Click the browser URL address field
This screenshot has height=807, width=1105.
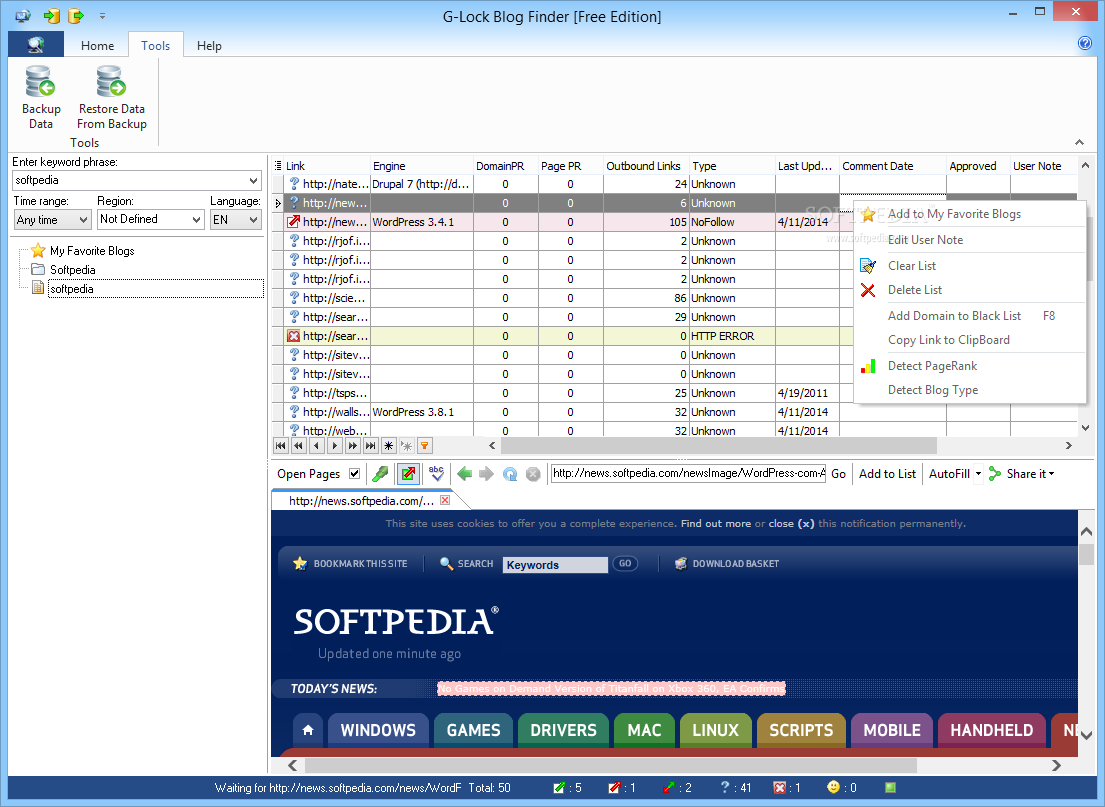(x=688, y=474)
